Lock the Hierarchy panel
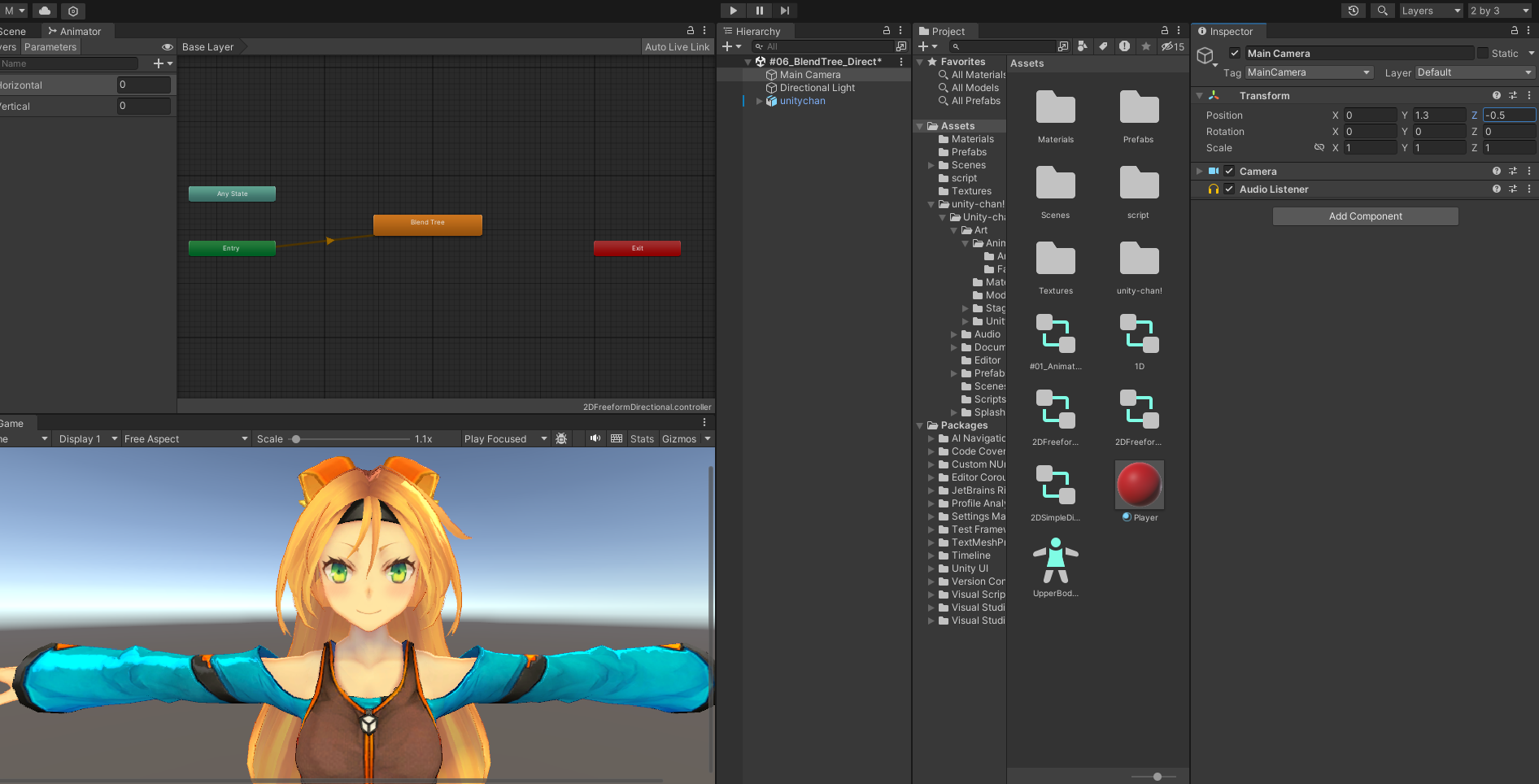Viewport: 1539px width, 784px height. point(887,30)
